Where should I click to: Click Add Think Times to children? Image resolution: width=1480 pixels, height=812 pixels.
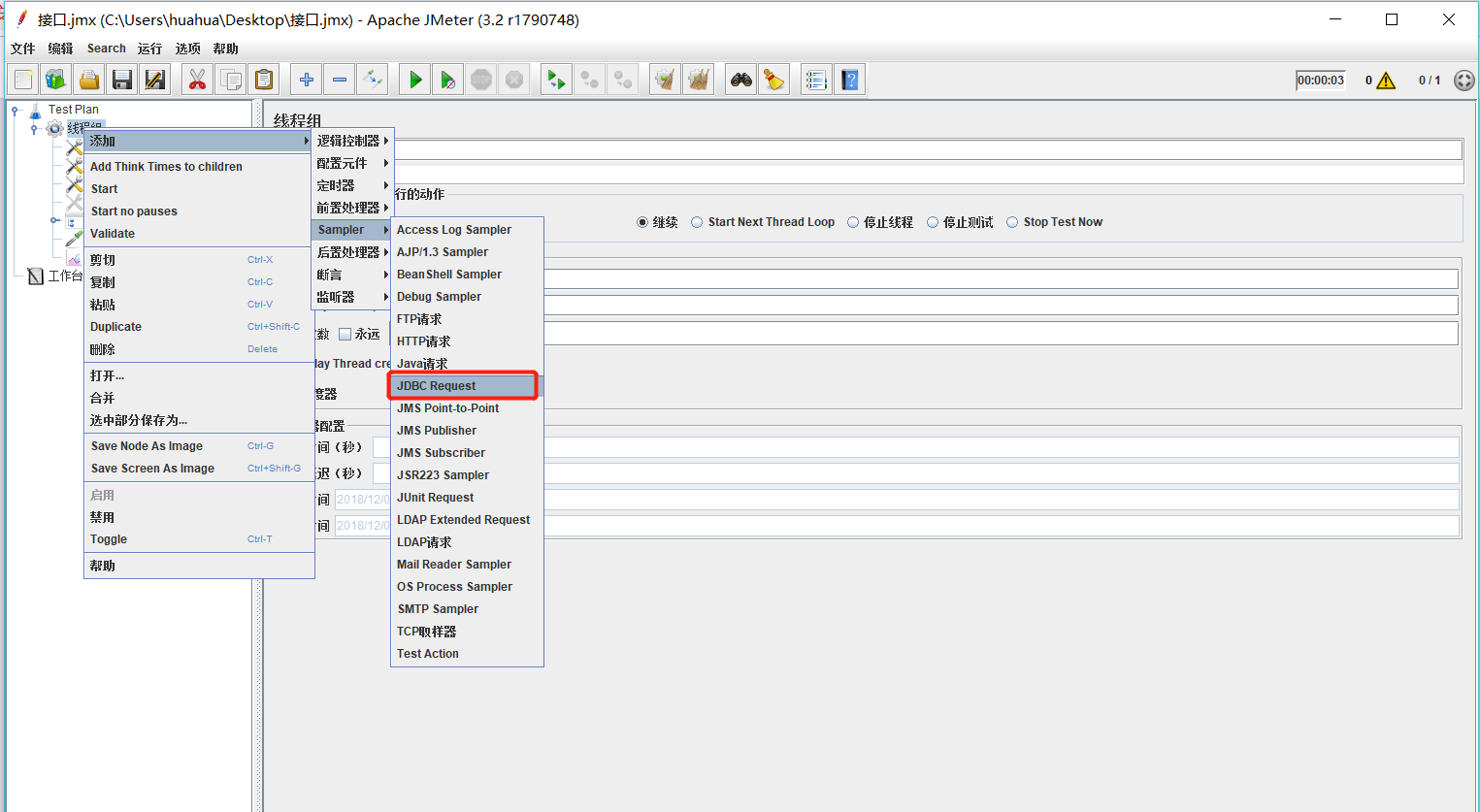[x=166, y=167]
